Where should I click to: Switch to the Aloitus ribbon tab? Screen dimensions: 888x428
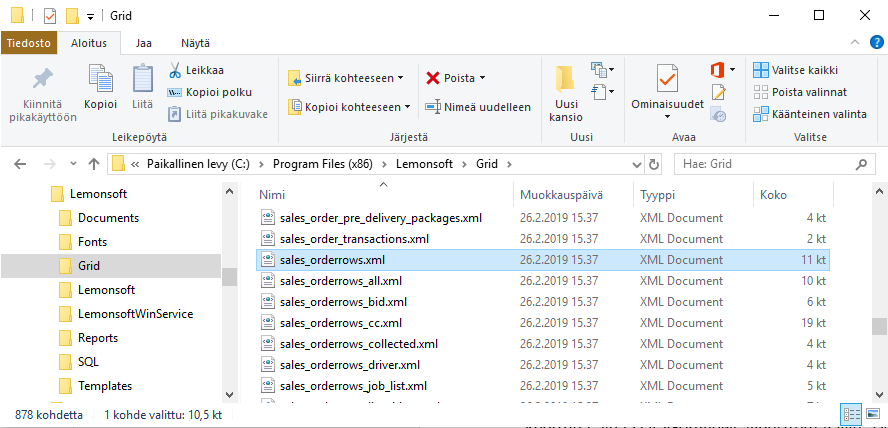pos(89,43)
